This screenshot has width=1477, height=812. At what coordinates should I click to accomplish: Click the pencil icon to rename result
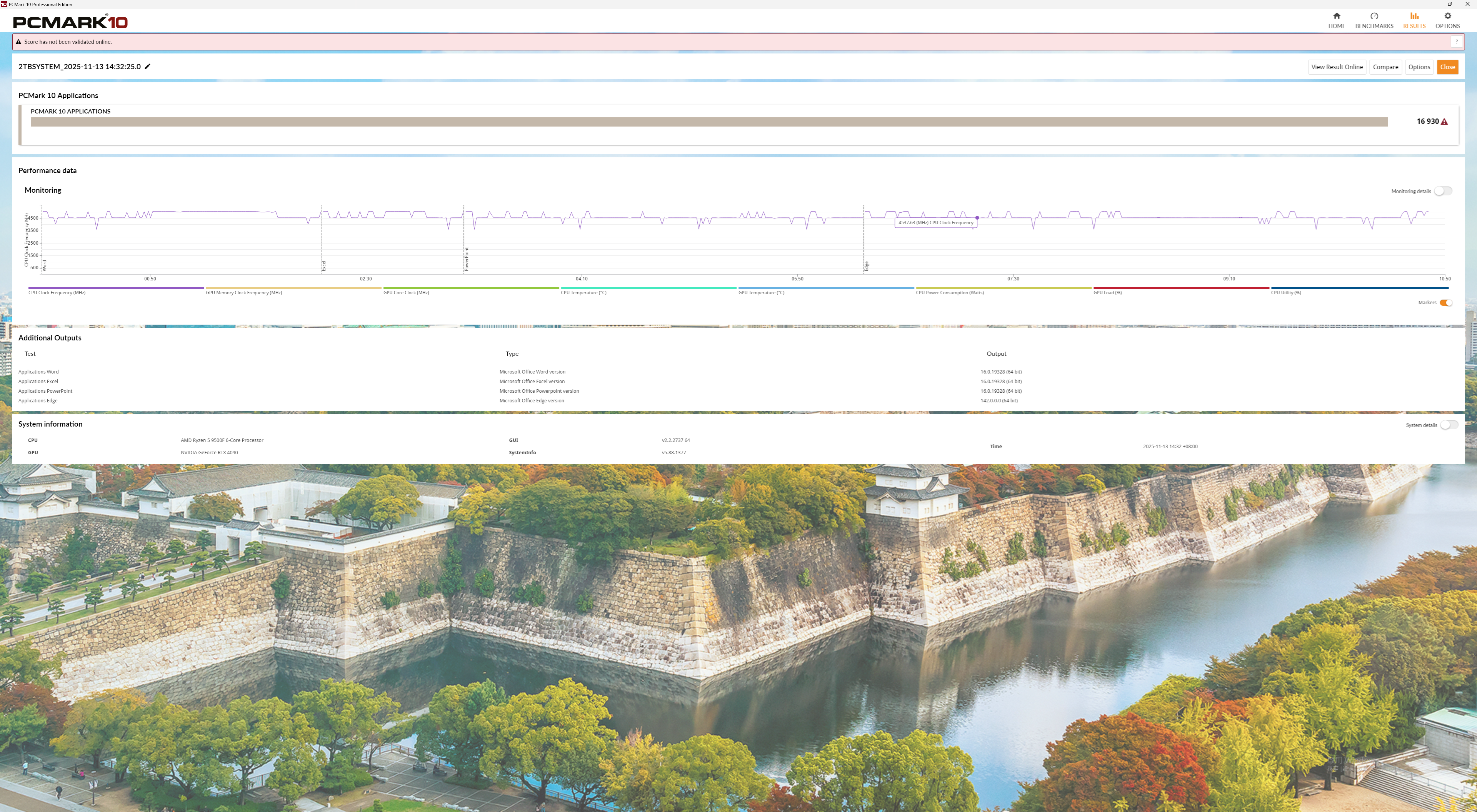click(x=147, y=67)
